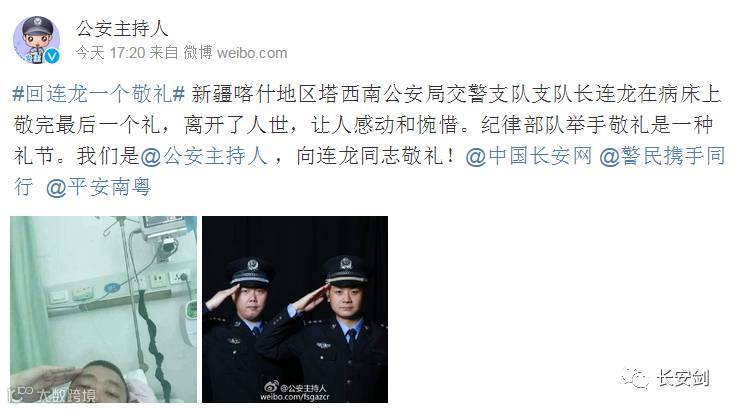Open the 公安主持人 username profile link

122,29
